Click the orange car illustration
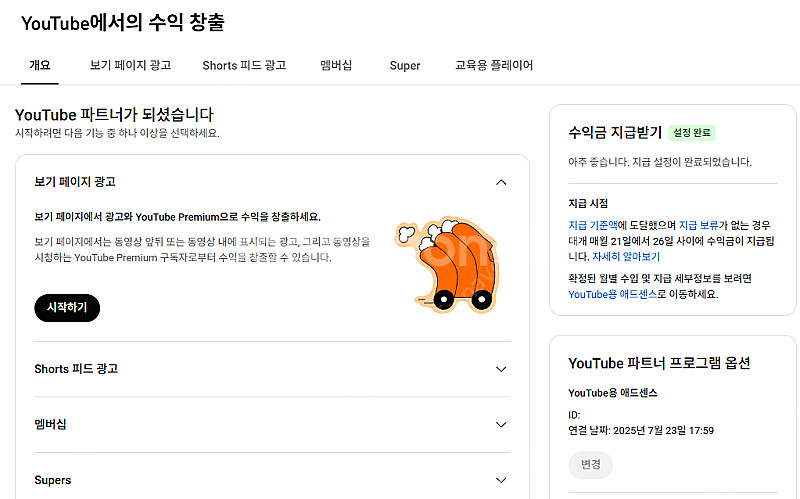 (446, 264)
